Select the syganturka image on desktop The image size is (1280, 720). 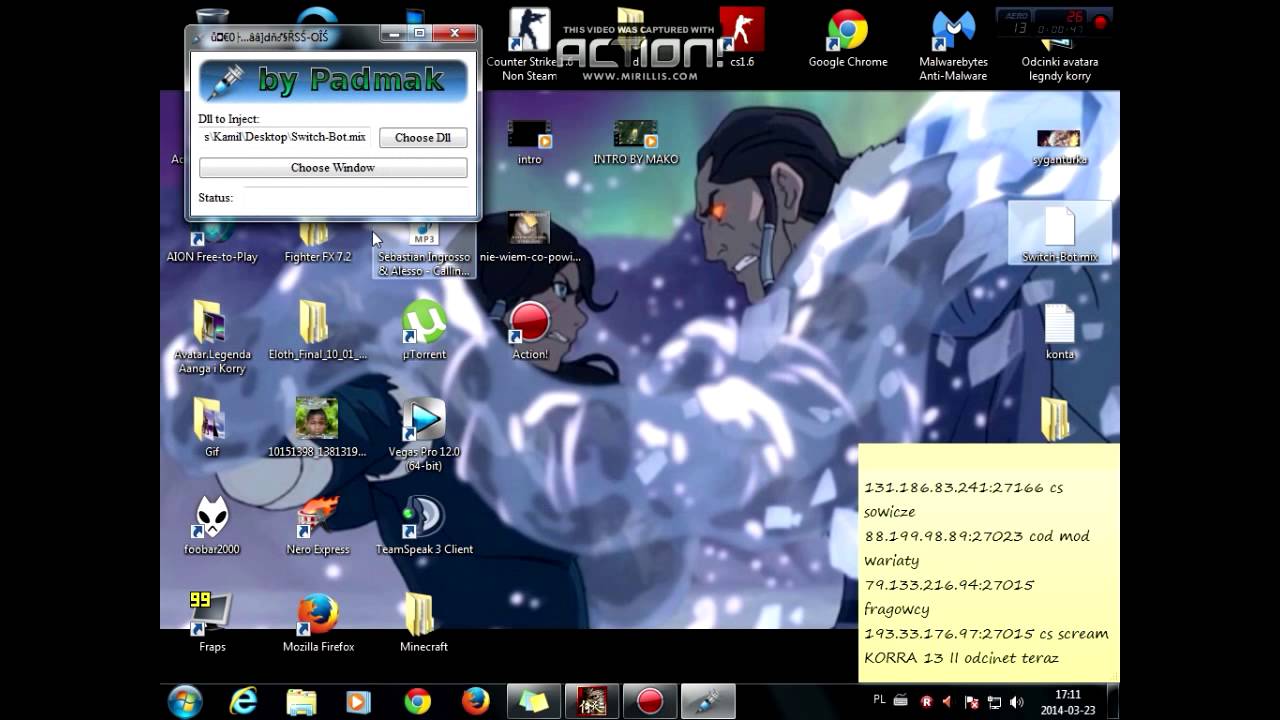1059,145
